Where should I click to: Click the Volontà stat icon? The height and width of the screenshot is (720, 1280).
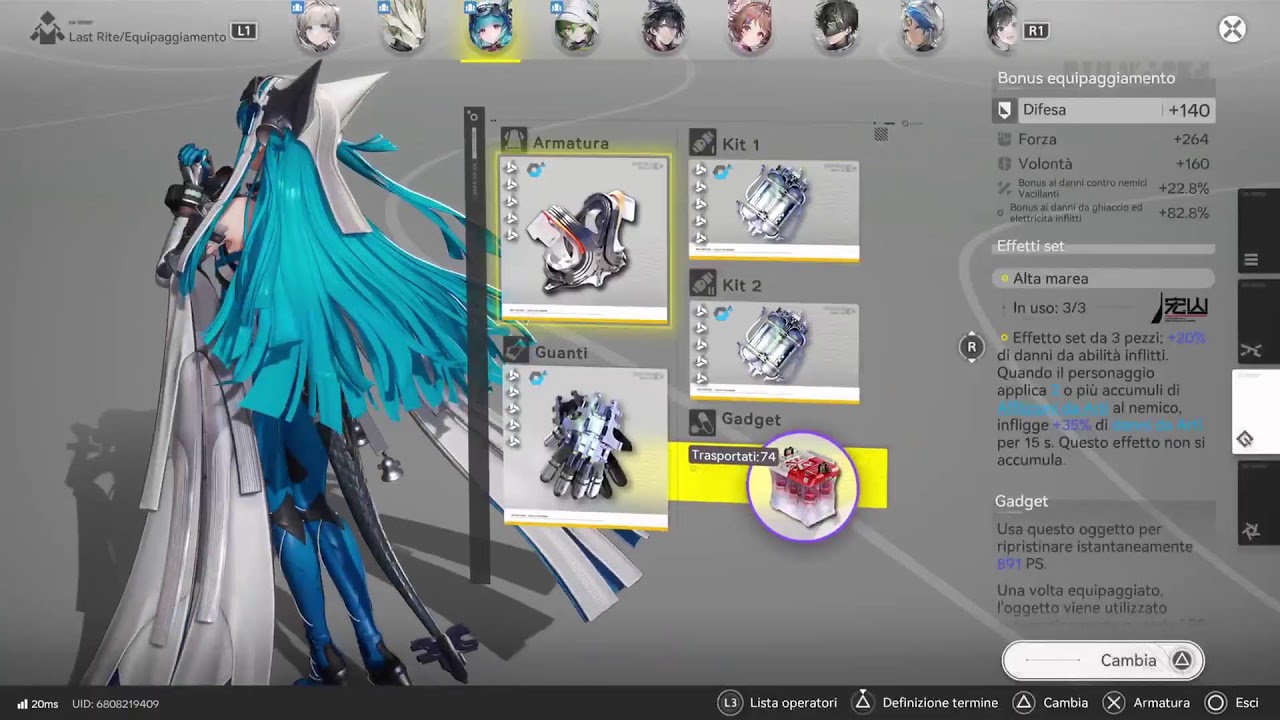pyautogui.click(x=1005, y=163)
